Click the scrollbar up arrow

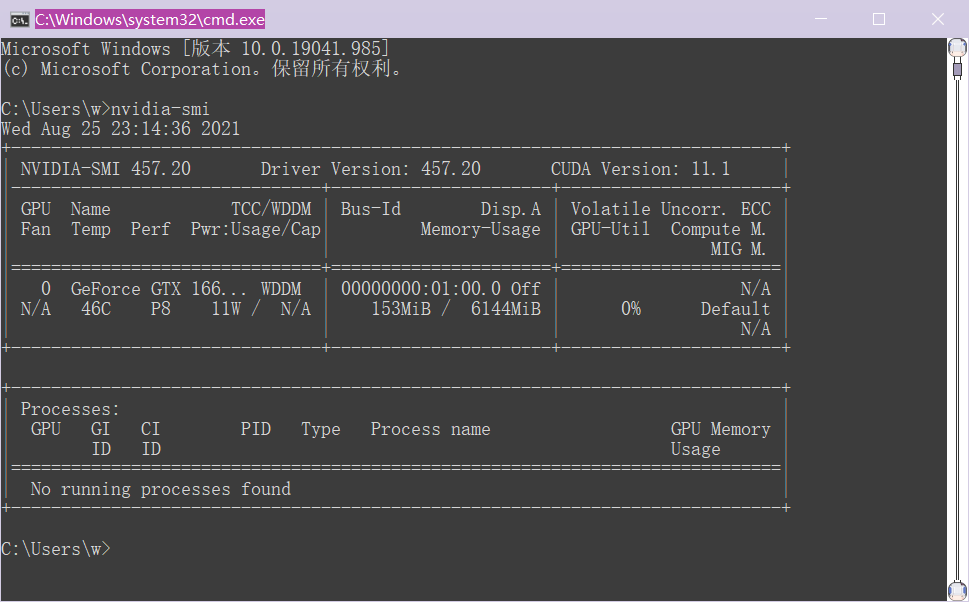(957, 48)
